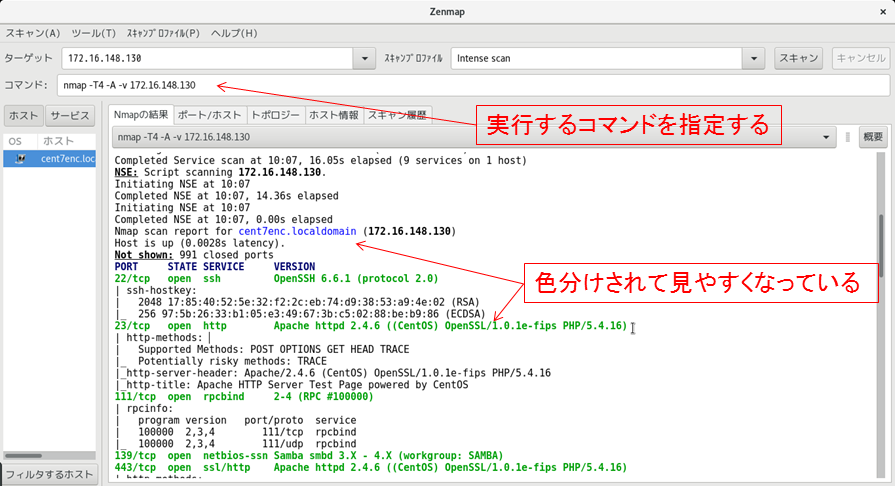Open the ヘルプ(H) menu

click(234, 33)
